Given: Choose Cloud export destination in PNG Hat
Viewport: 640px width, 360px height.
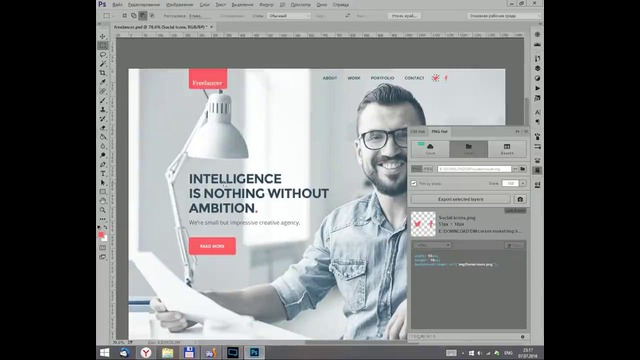Looking at the screenshot, I should [x=430, y=149].
